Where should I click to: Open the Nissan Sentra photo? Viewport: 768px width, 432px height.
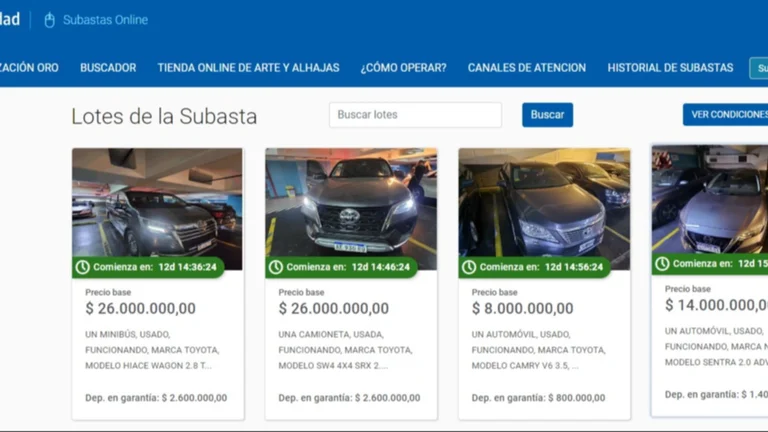point(710,206)
